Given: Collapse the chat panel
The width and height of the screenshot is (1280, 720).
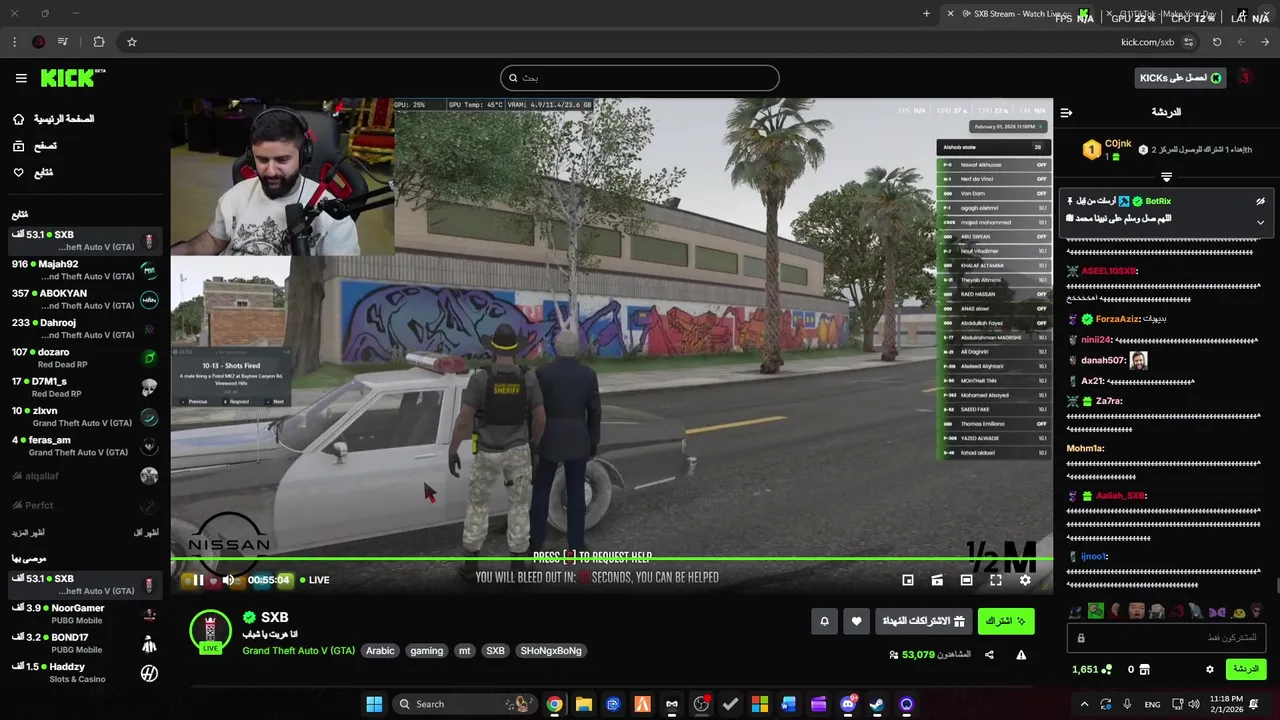Looking at the screenshot, I should point(1066,113).
